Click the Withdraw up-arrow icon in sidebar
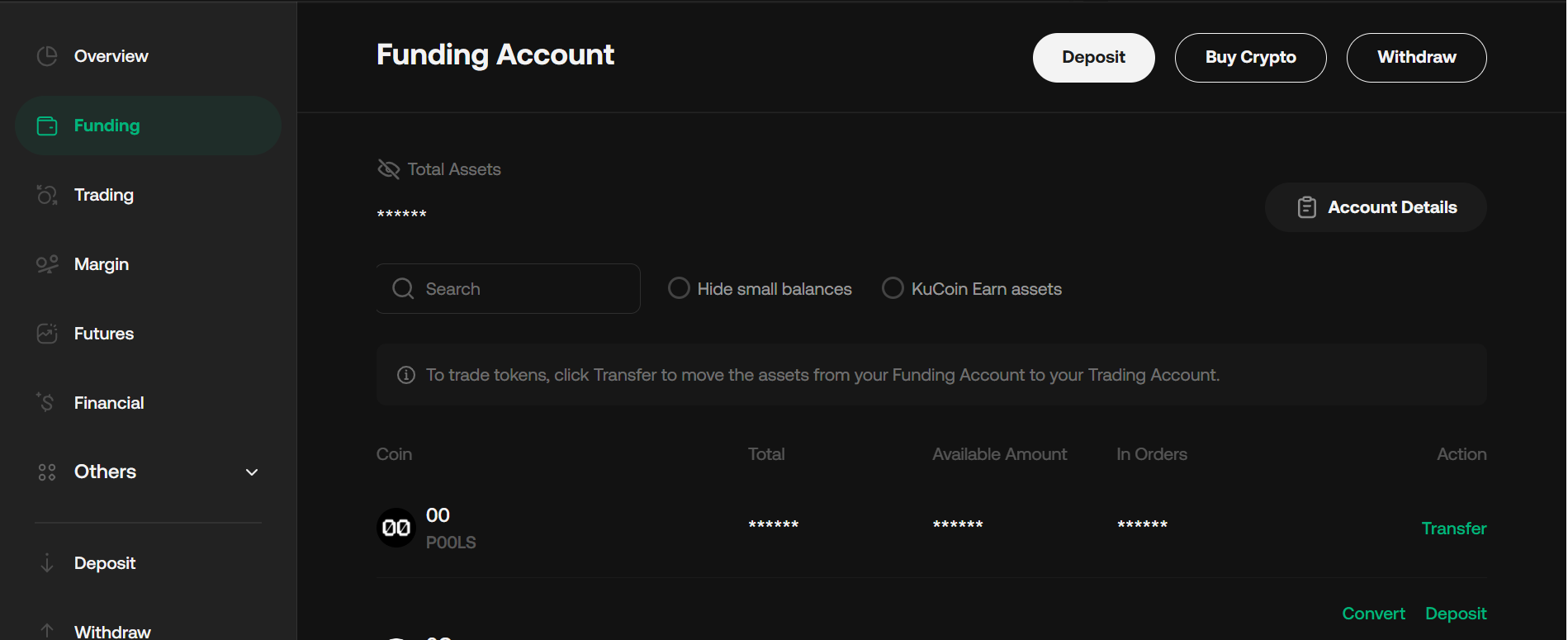The width and height of the screenshot is (1568, 640). tap(47, 632)
